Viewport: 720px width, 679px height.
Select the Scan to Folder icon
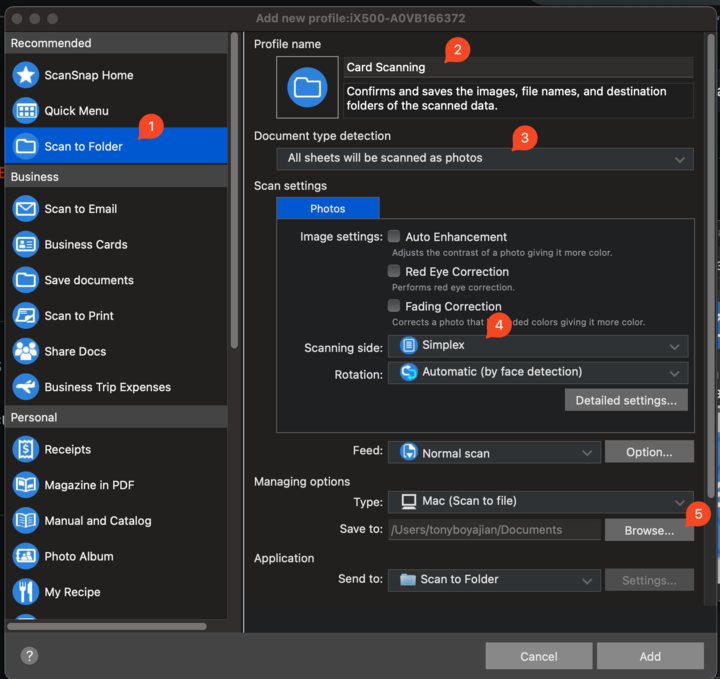(x=26, y=146)
